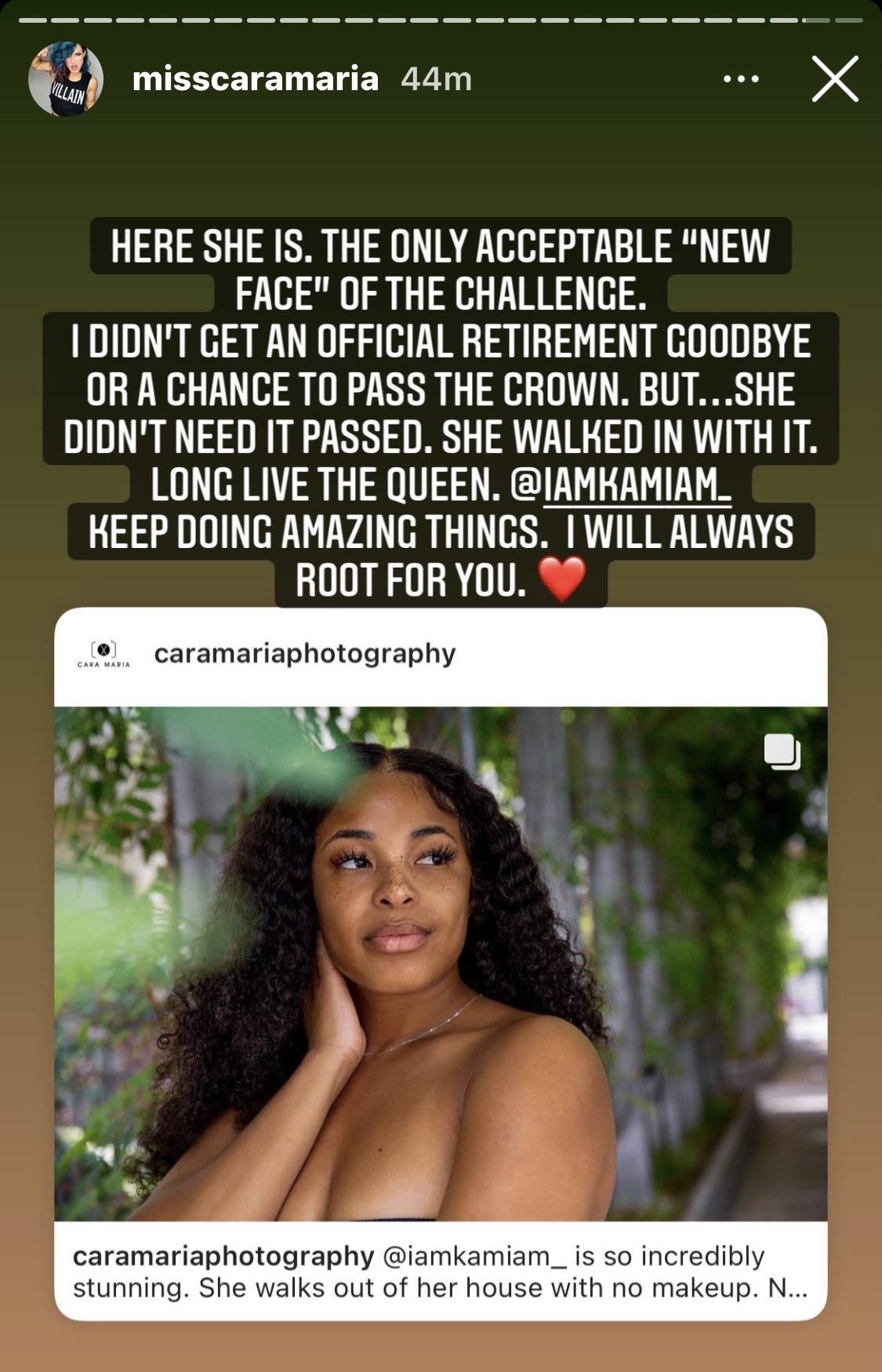Open misscaramaria username link

tap(256, 78)
